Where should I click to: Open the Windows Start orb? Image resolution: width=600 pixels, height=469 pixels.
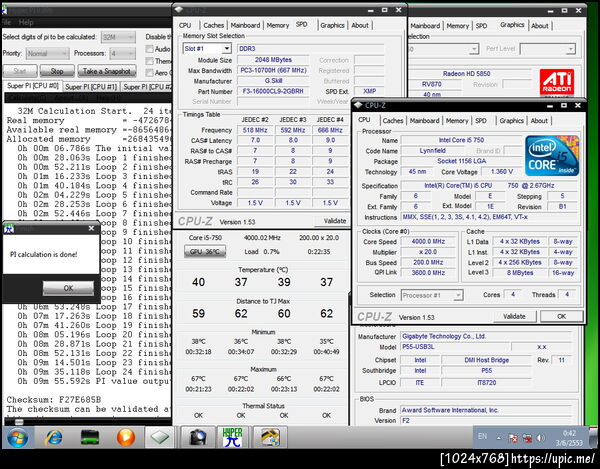click(x=17, y=437)
